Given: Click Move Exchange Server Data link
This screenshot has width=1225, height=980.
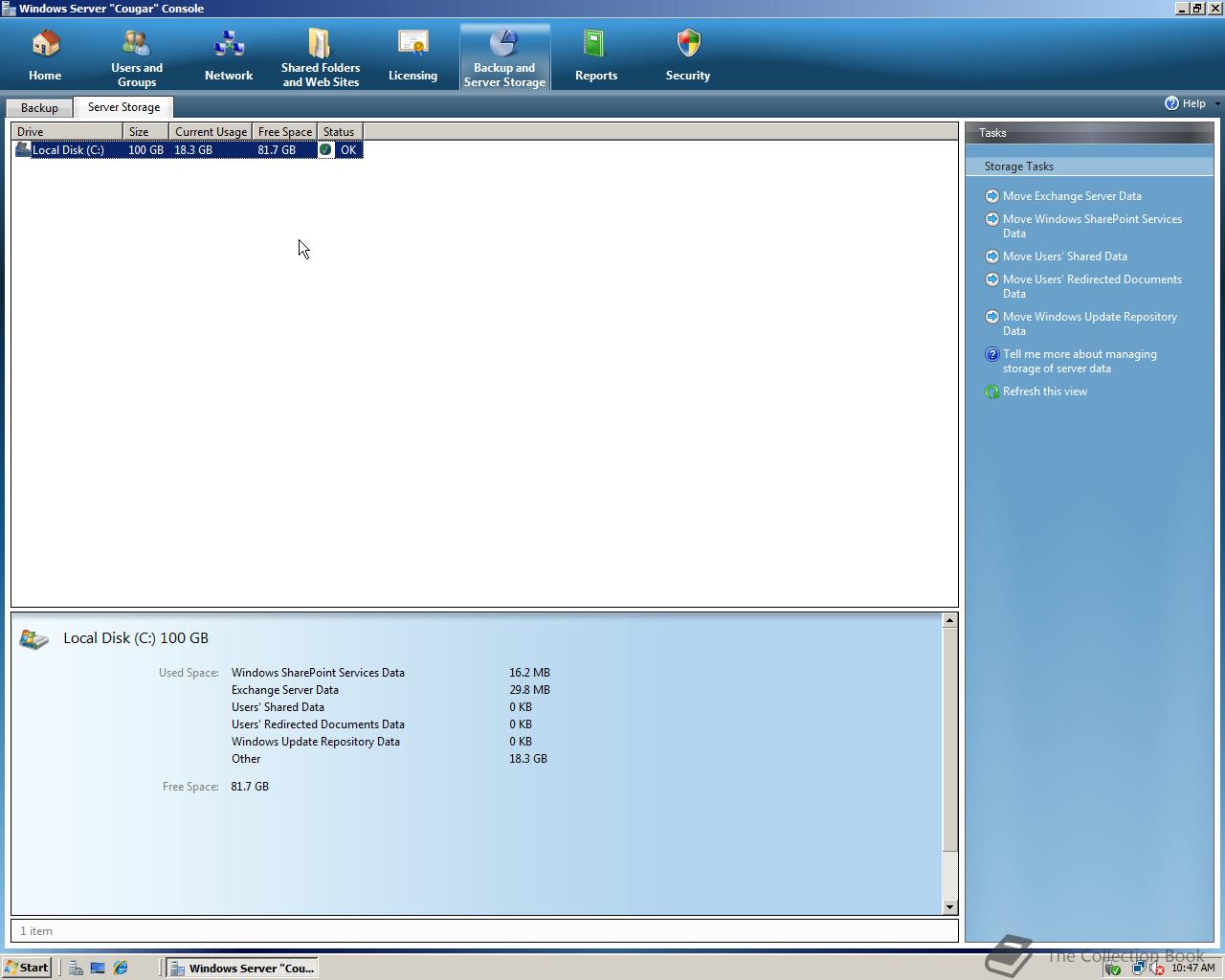Looking at the screenshot, I should 1072,196.
